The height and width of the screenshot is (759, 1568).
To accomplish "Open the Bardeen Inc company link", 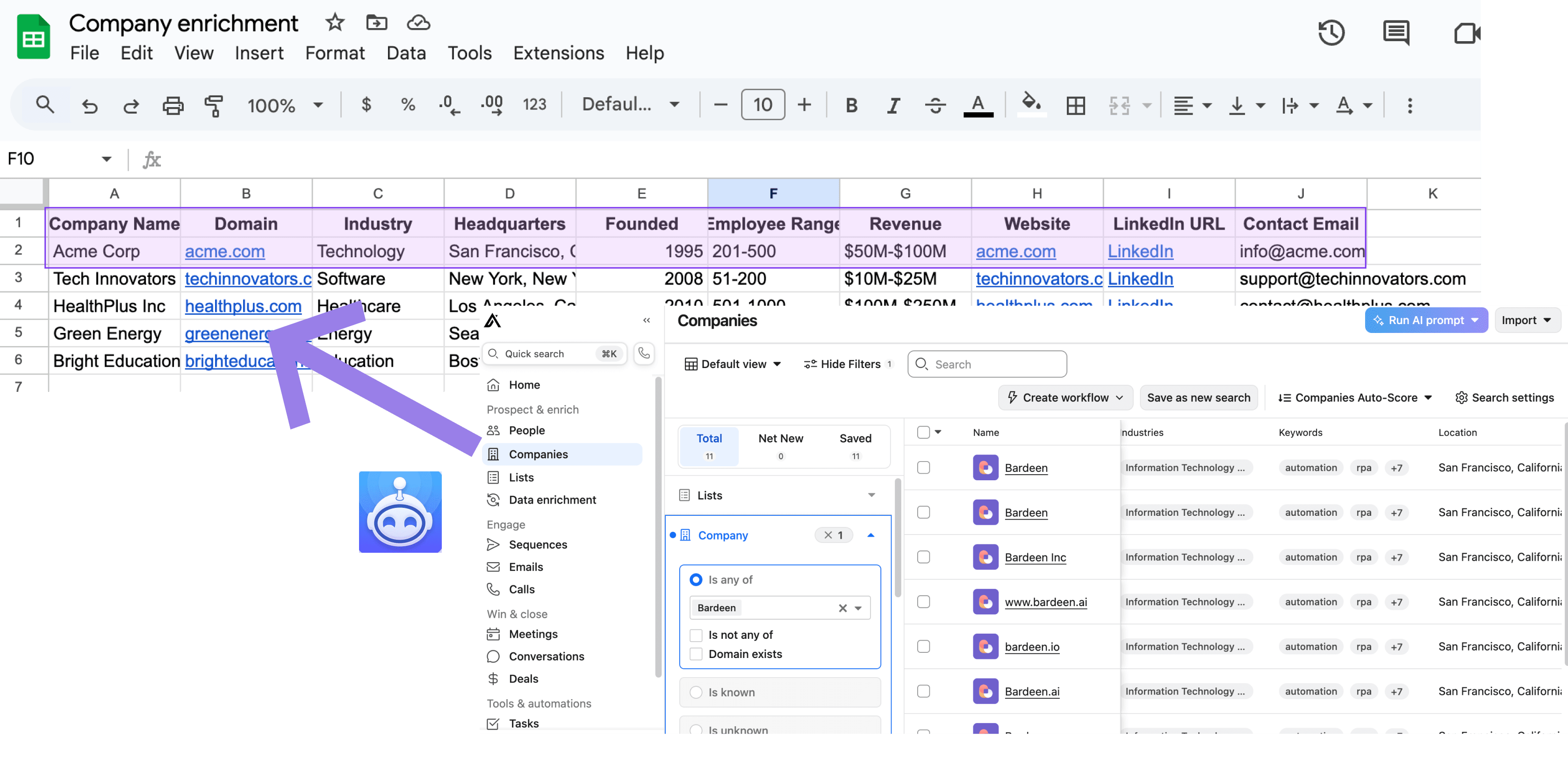I will 1035,557.
